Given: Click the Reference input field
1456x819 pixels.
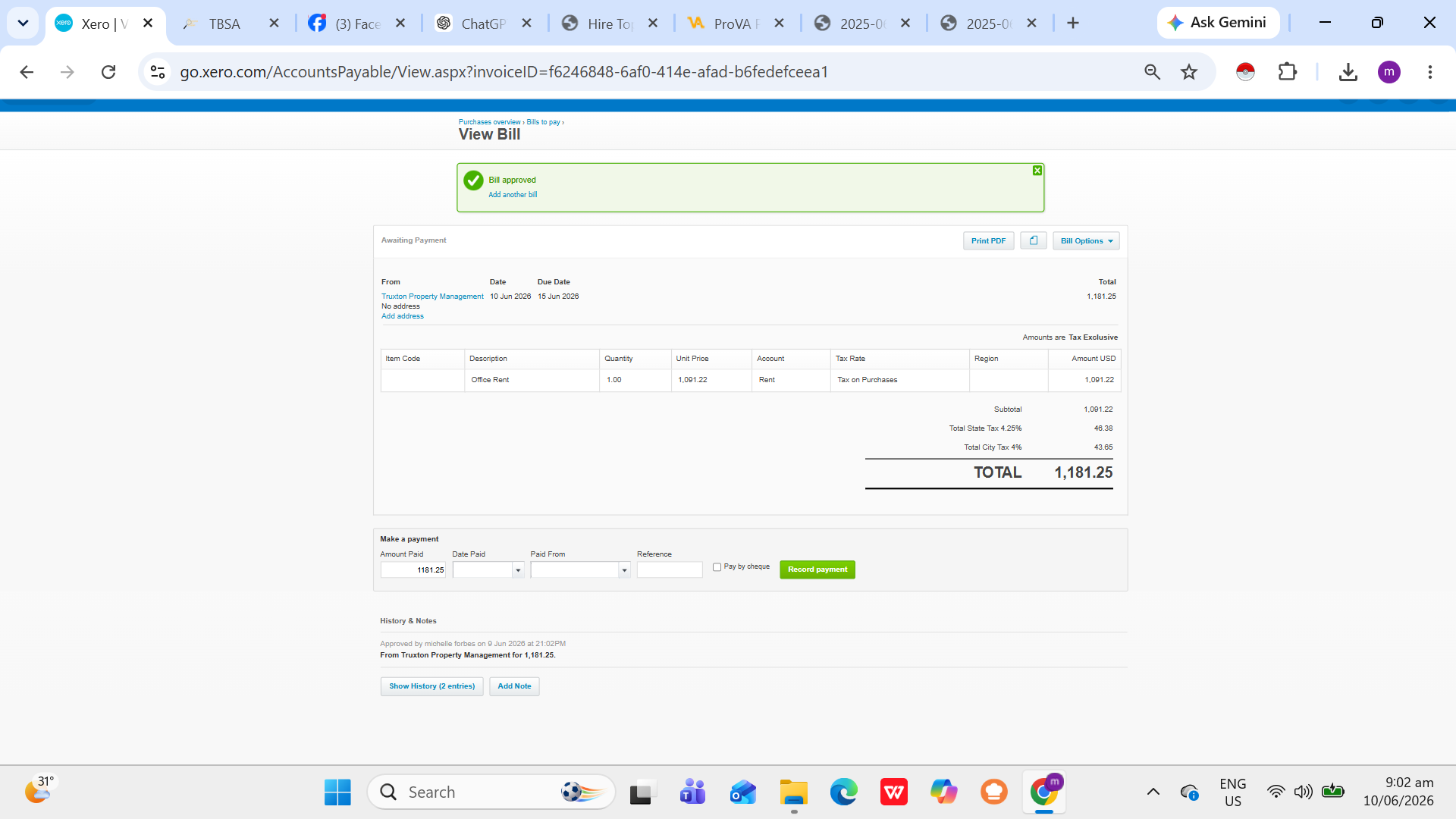Looking at the screenshot, I should [x=670, y=570].
